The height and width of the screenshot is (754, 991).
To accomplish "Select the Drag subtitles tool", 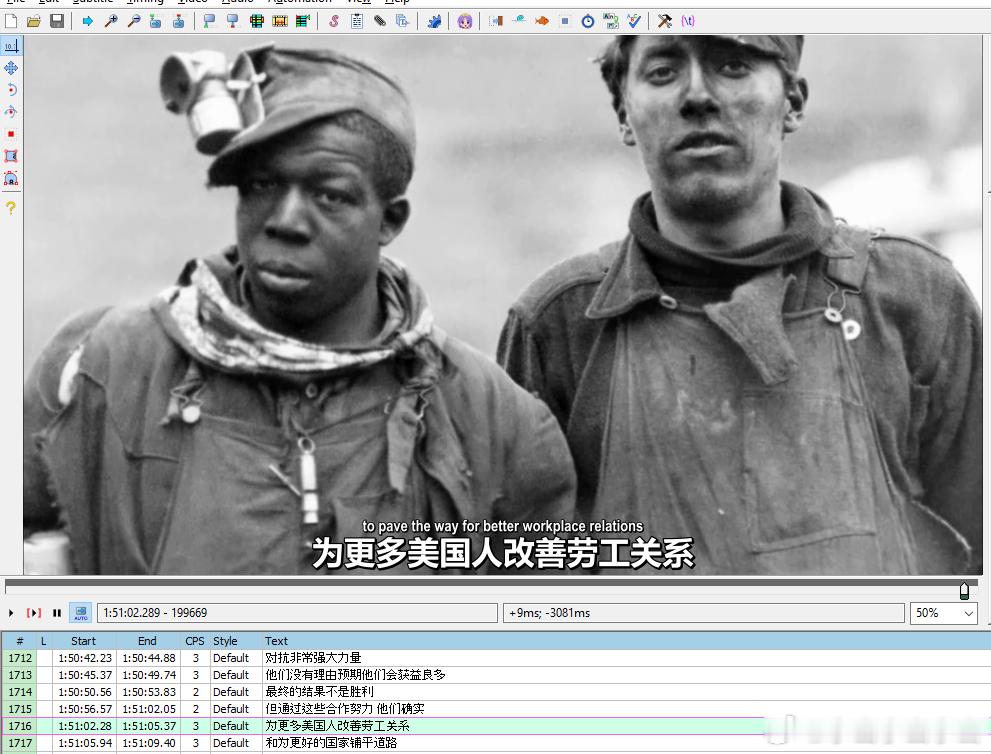I will click(x=11, y=68).
